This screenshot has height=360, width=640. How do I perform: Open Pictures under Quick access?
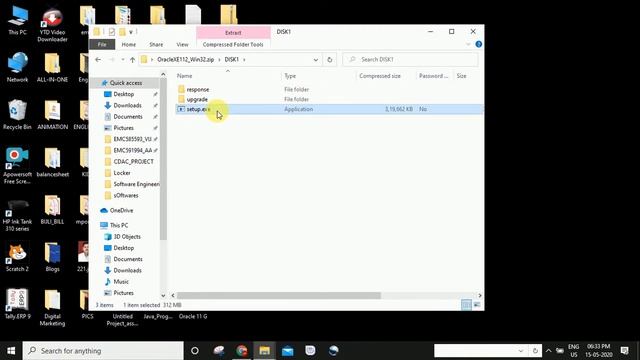[x=123, y=128]
